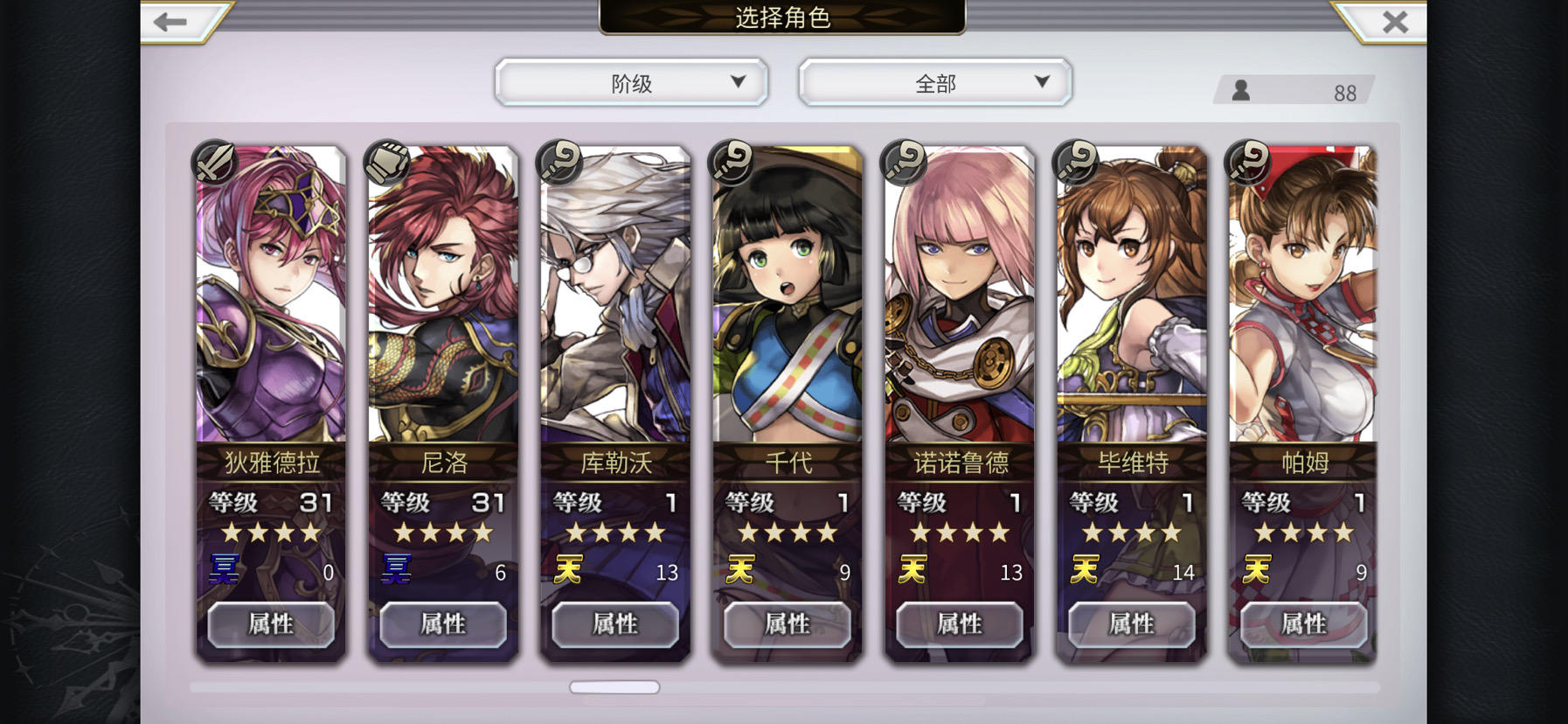The image size is (1568, 724).
Task: Click the 天 attribute icon on 毕维特
Action: [x=1085, y=570]
